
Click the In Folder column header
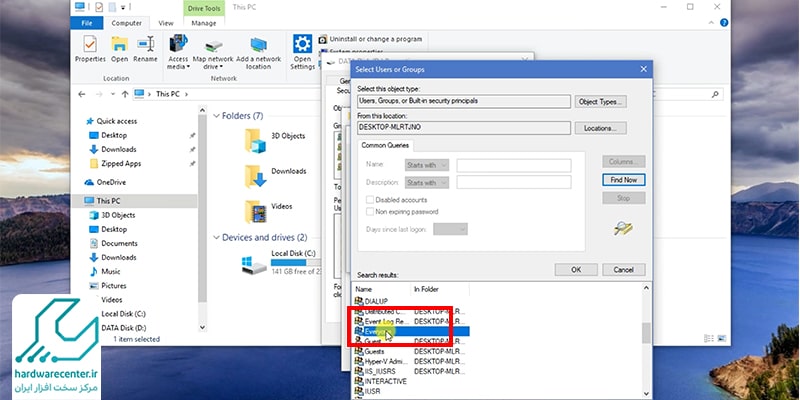click(x=440, y=289)
